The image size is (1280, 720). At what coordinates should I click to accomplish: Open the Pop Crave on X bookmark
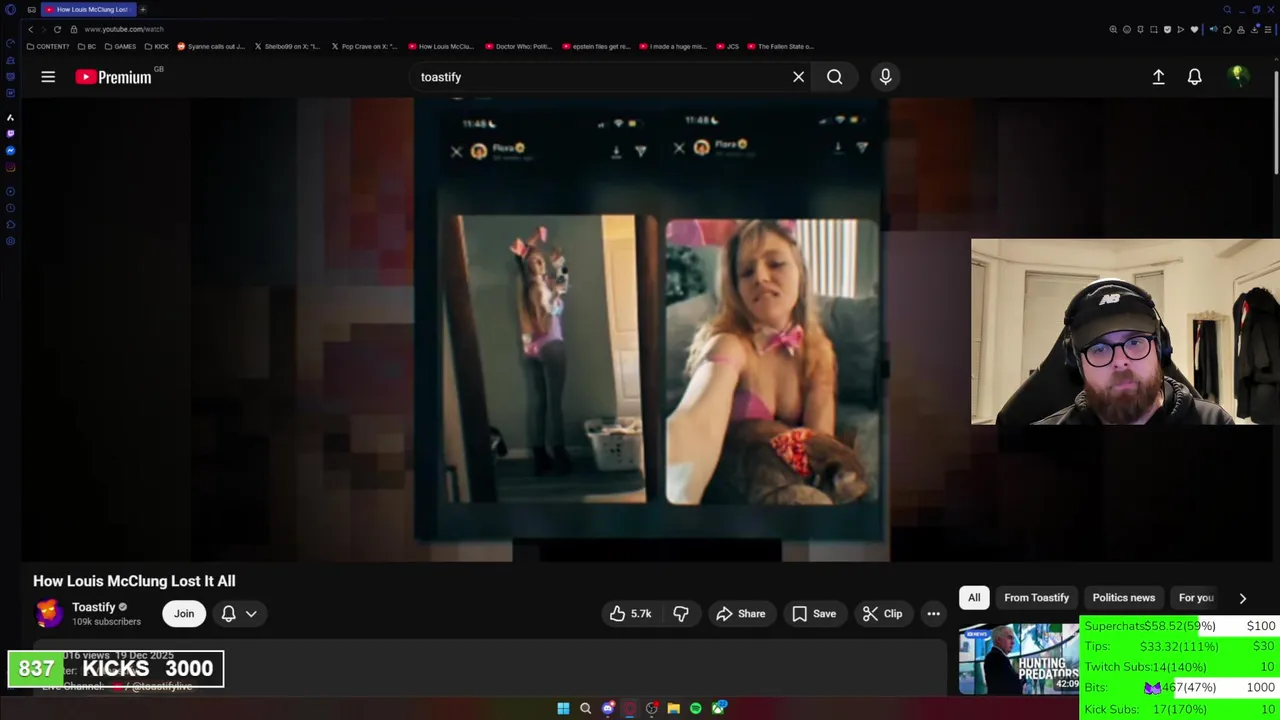[364, 46]
